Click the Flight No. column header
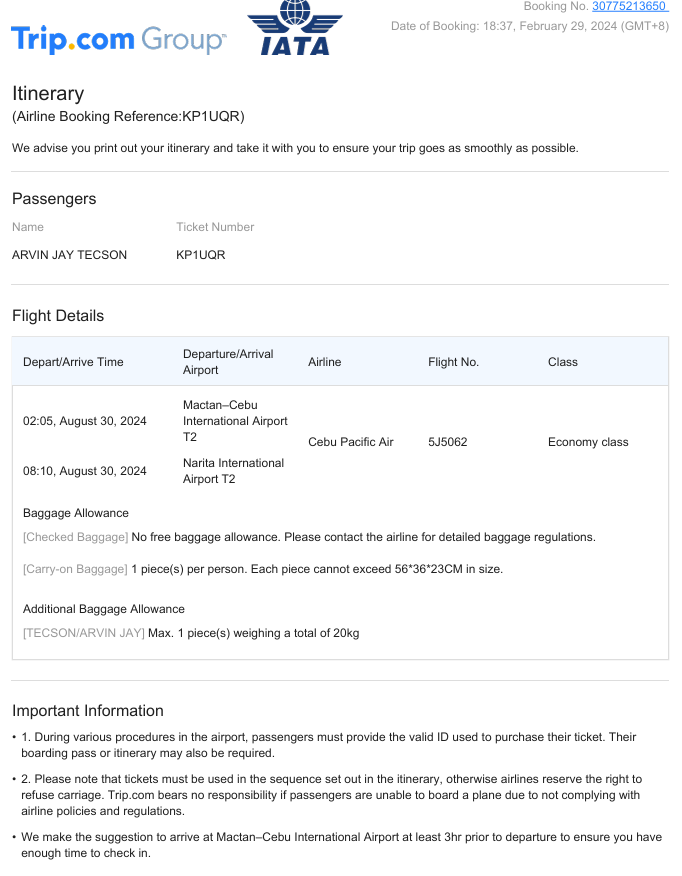Image resolution: width=682 pixels, height=876 pixels. point(453,362)
